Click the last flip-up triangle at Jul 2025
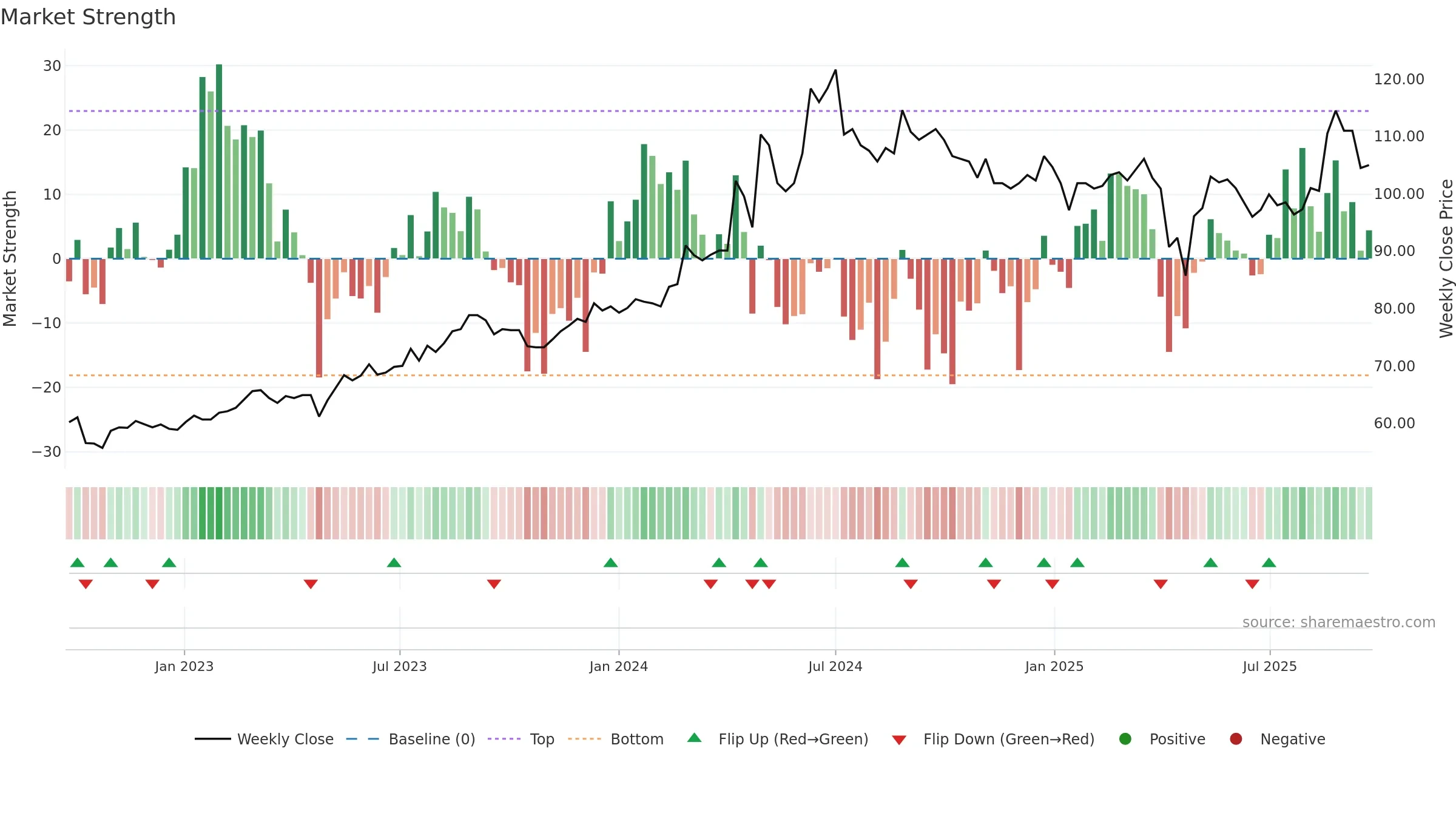Image resolution: width=1456 pixels, height=819 pixels. click(x=1269, y=562)
